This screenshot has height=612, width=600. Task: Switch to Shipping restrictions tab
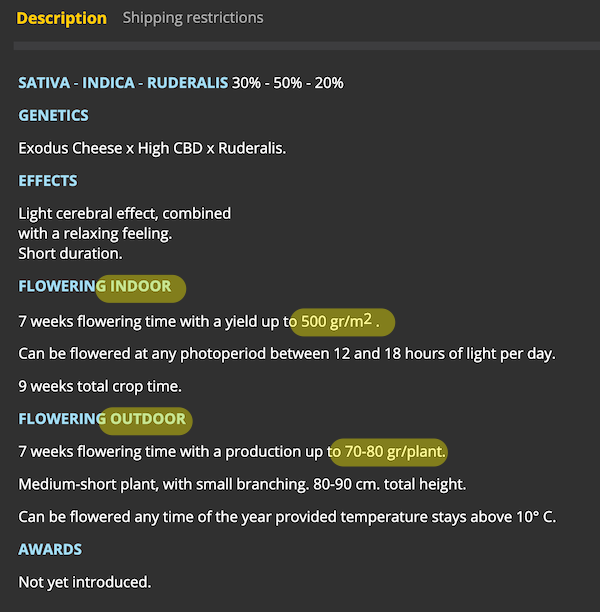pos(193,18)
